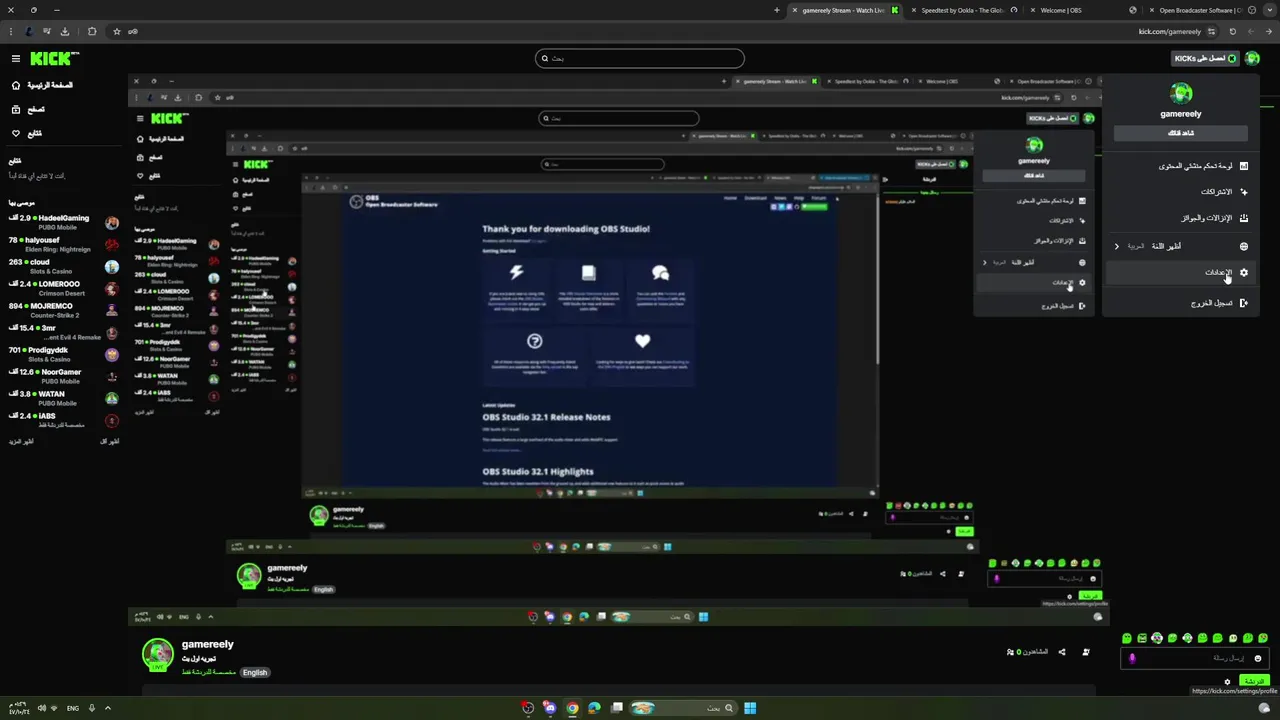Viewport: 1280px width, 720px height.
Task: Open the MOJREMCO Counter-Strike 2 channel
Action: tap(63, 310)
